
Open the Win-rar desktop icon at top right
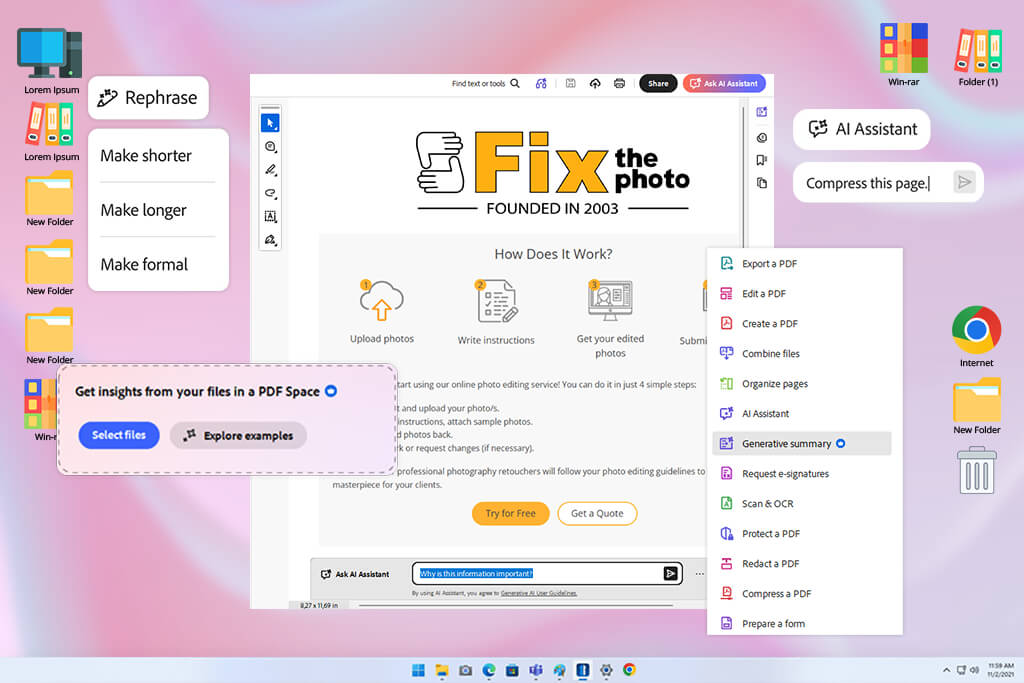point(904,55)
